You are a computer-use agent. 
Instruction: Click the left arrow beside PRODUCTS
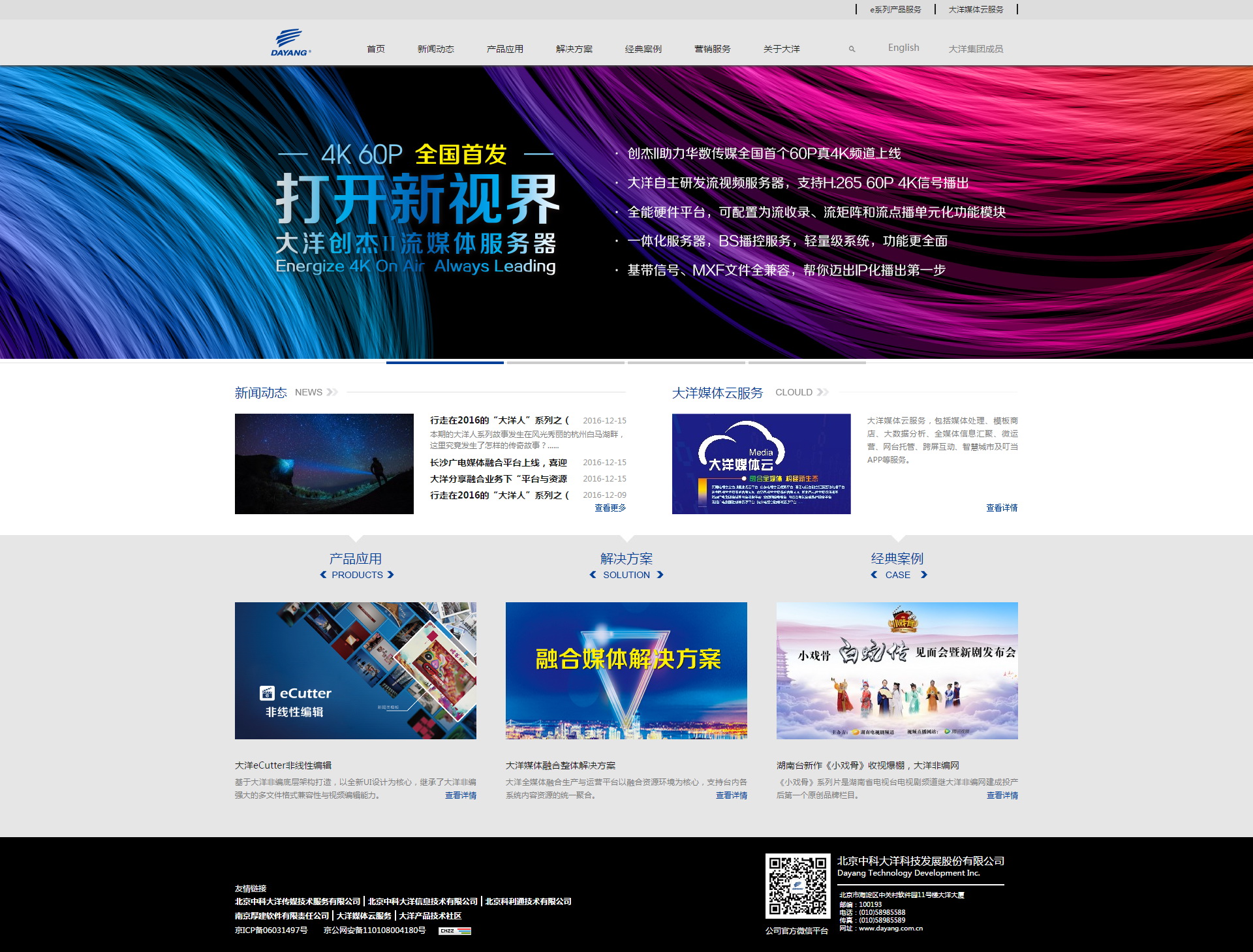pos(323,575)
